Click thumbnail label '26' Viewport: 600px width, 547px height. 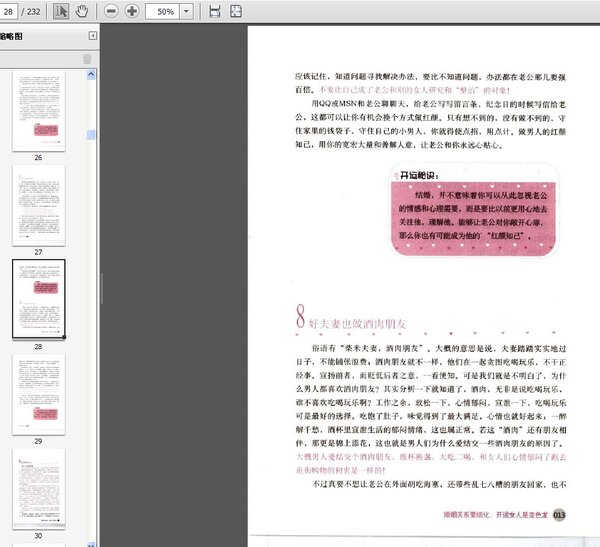pos(38,157)
